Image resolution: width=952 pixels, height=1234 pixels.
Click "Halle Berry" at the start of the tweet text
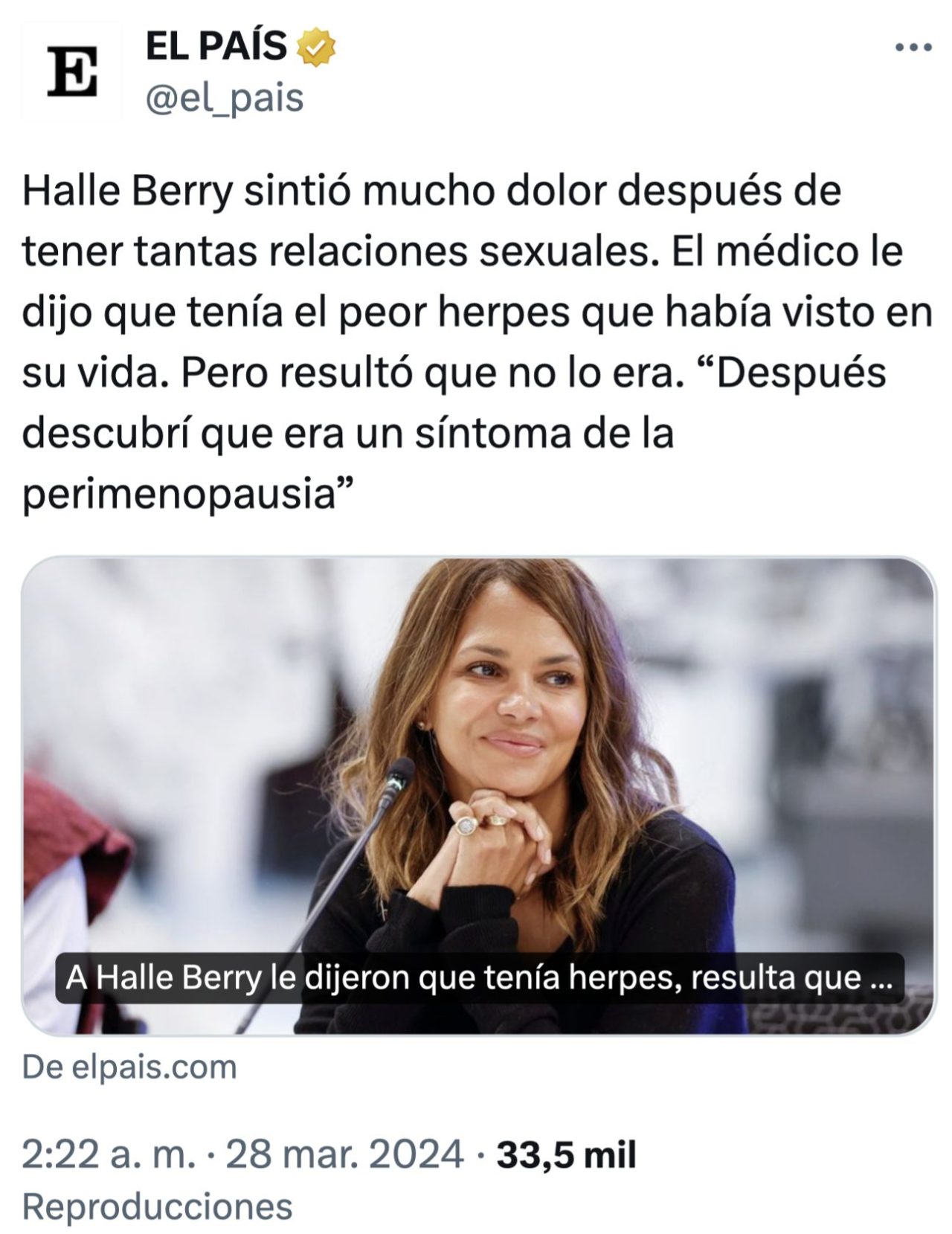point(127,192)
